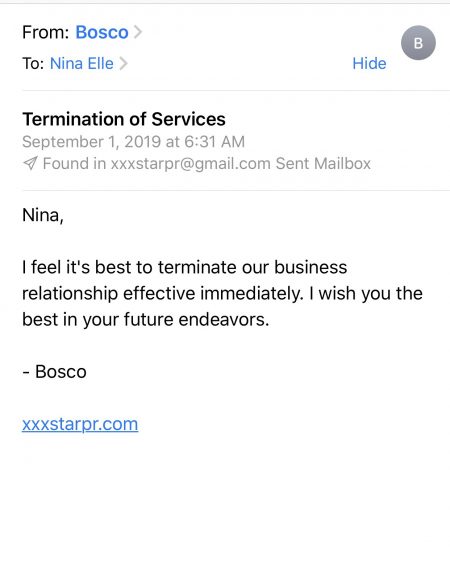
Task: Click the xxxstarpr@gmail.com address in Found in line
Action: (x=190, y=163)
